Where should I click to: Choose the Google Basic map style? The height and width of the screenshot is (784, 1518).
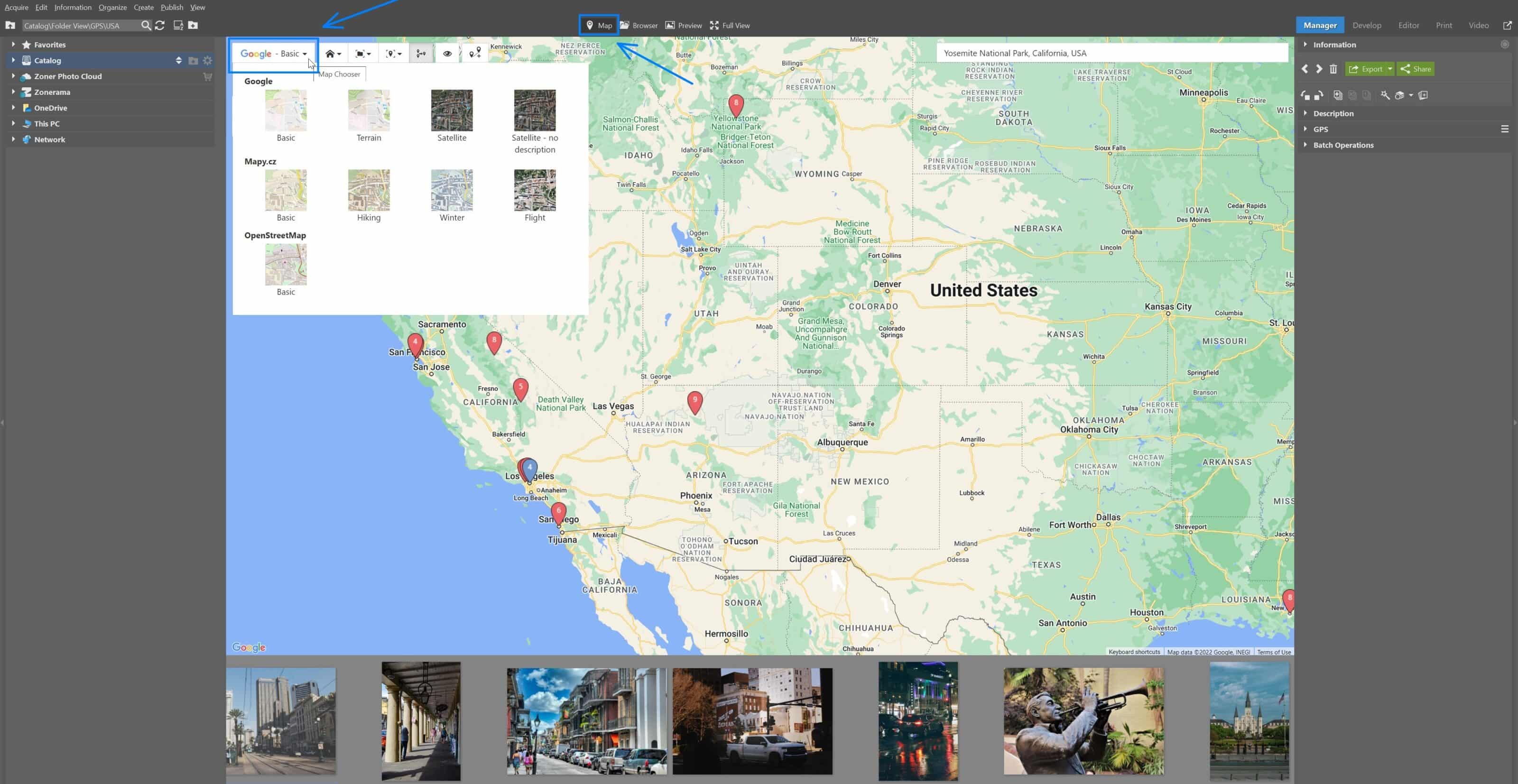[286, 116]
